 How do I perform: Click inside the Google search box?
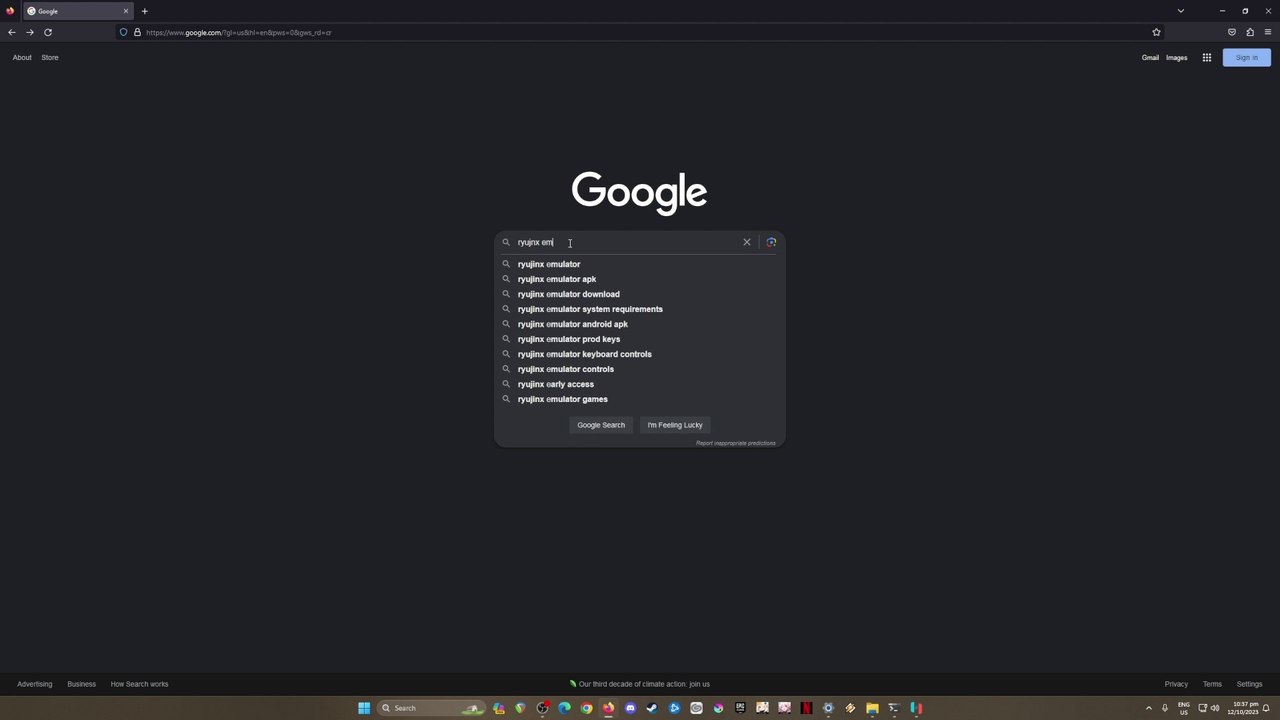click(627, 242)
